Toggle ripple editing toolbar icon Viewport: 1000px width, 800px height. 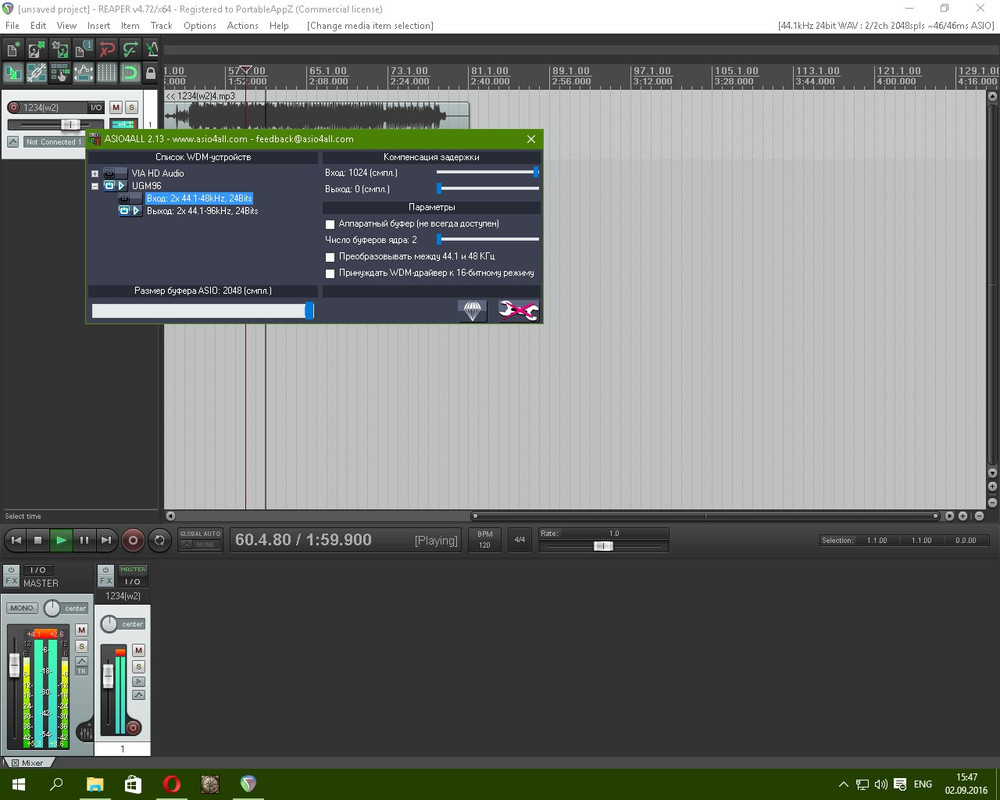pyautogui.click(x=59, y=73)
